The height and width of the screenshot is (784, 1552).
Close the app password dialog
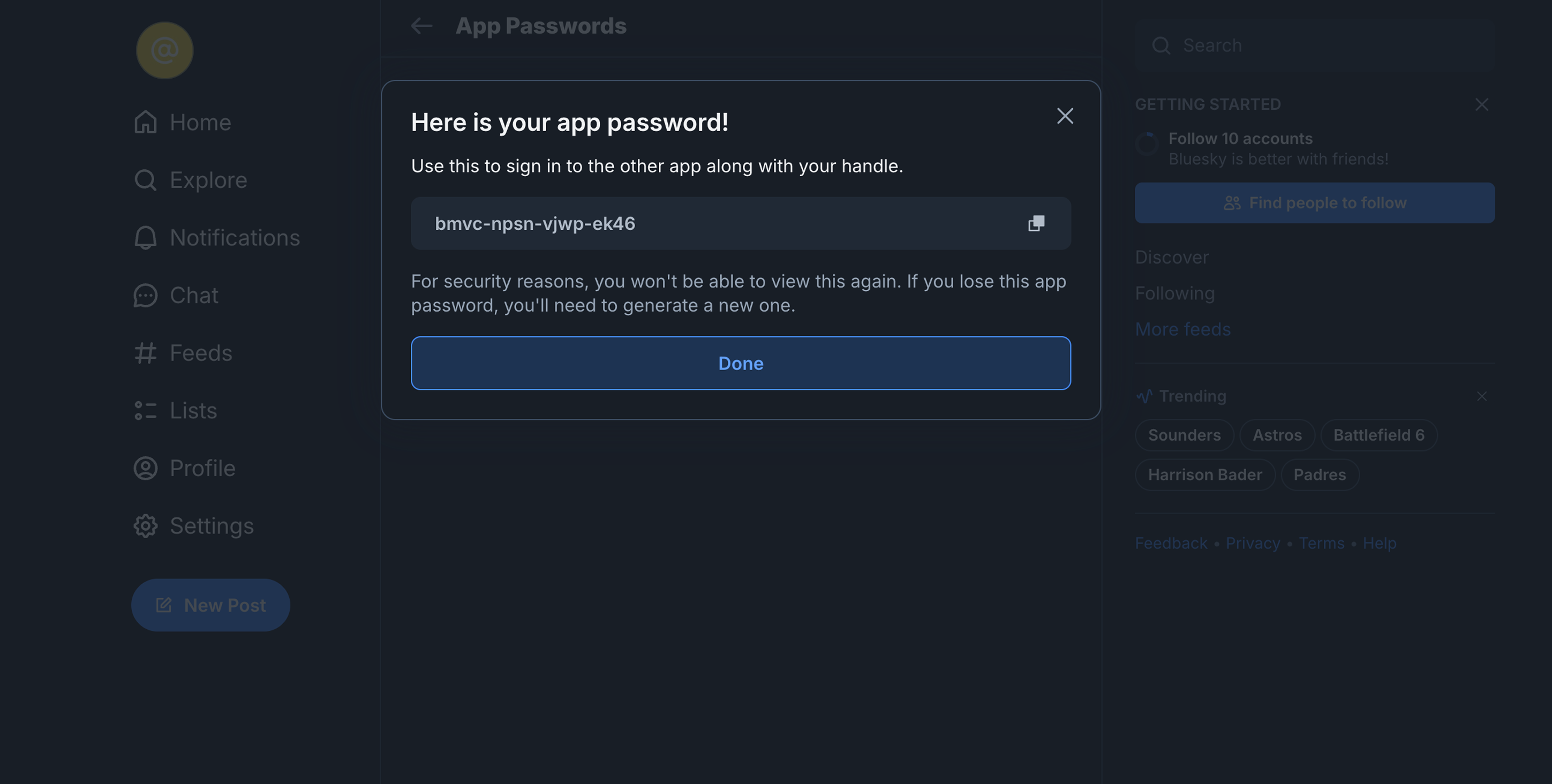(x=1065, y=116)
